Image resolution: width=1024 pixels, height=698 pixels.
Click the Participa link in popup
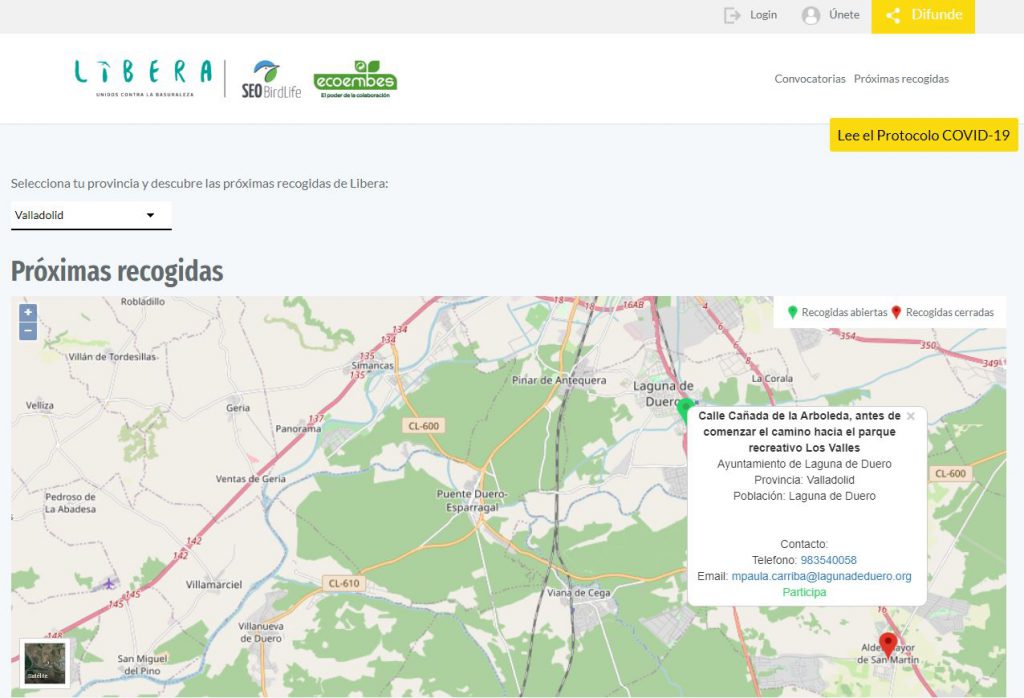(x=804, y=593)
